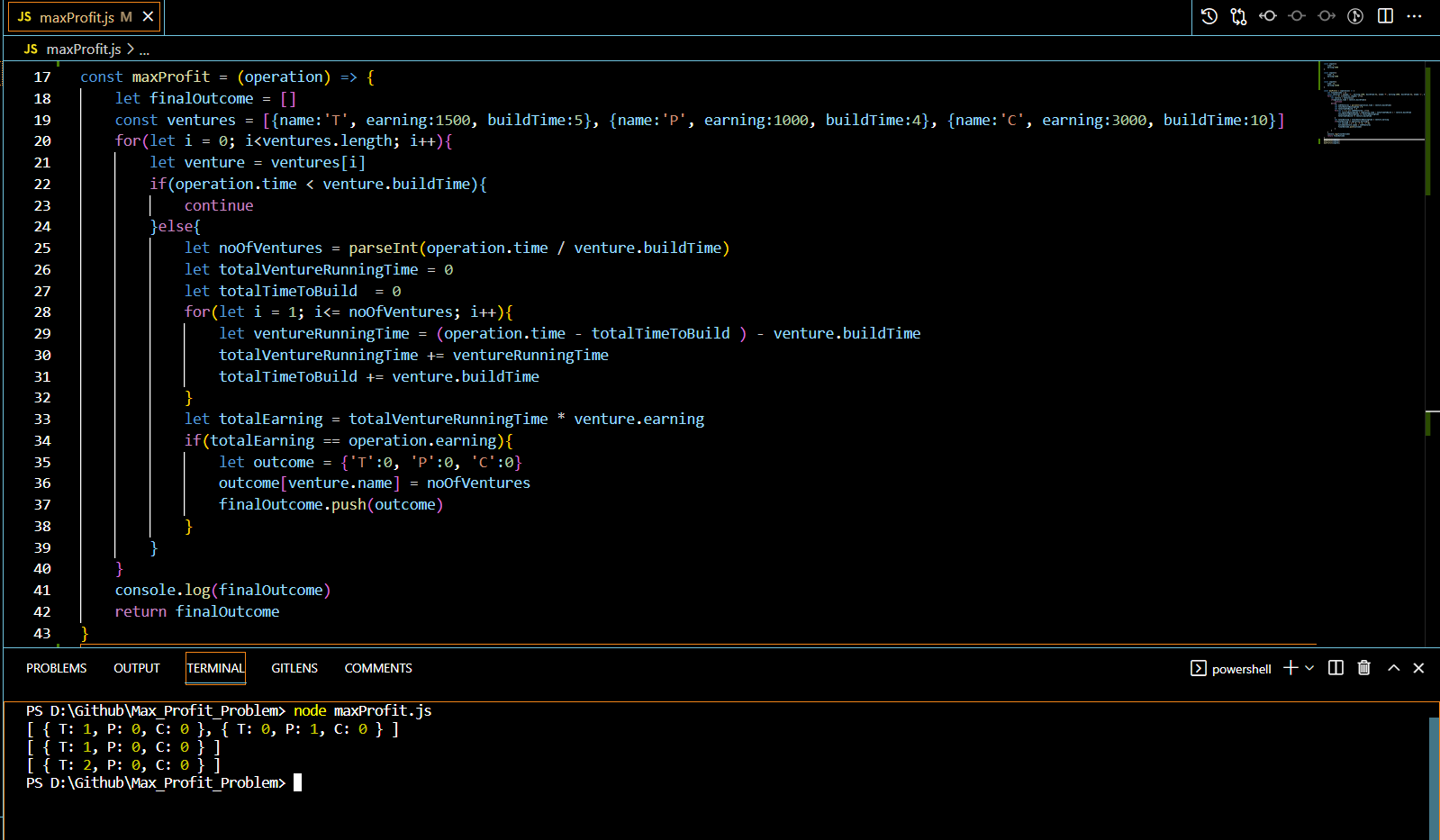Click the breadcrumb ellipsis symbol item
This screenshot has width=1440, height=840.
[x=144, y=50]
